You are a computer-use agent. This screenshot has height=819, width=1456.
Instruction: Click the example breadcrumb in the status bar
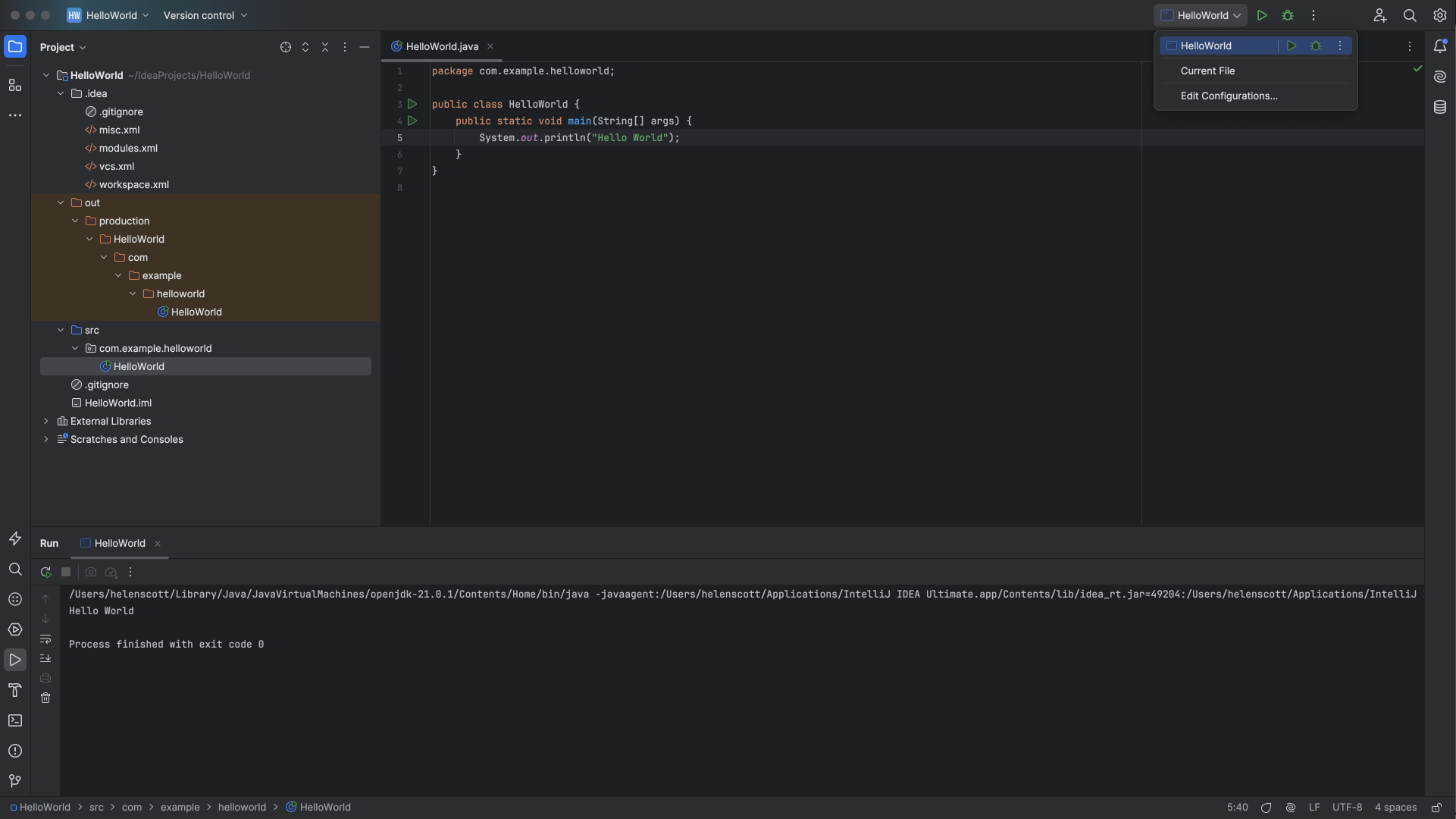pyautogui.click(x=180, y=807)
